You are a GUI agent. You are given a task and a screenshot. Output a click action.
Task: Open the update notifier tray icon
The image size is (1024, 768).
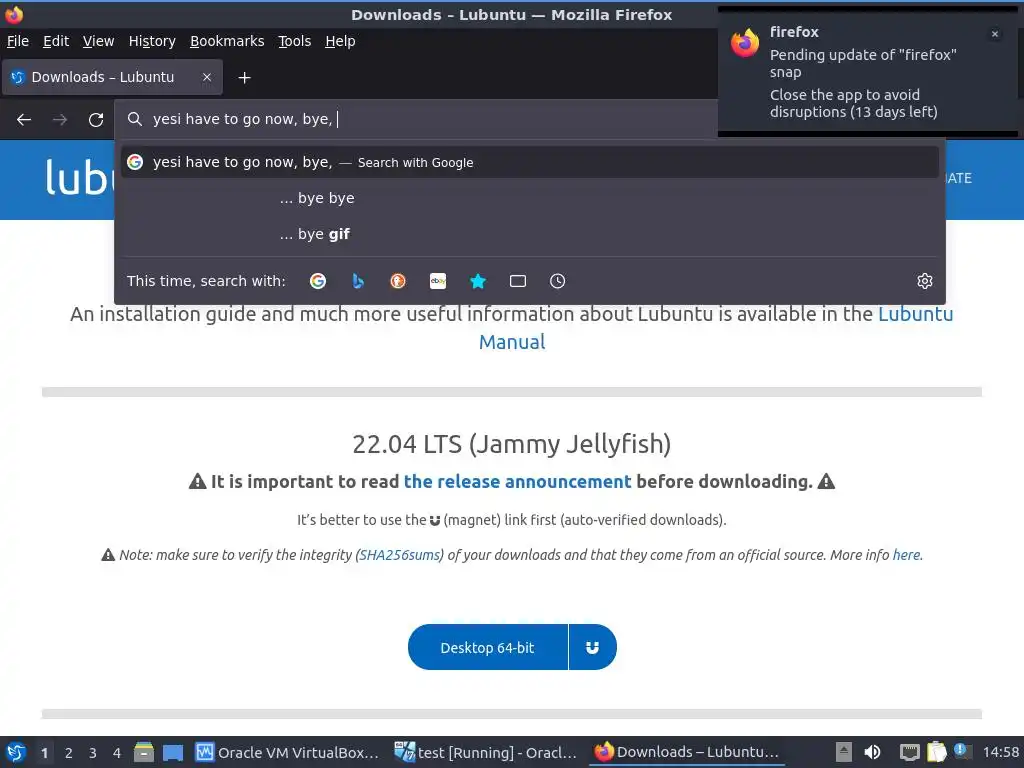pyautogui.click(x=962, y=751)
